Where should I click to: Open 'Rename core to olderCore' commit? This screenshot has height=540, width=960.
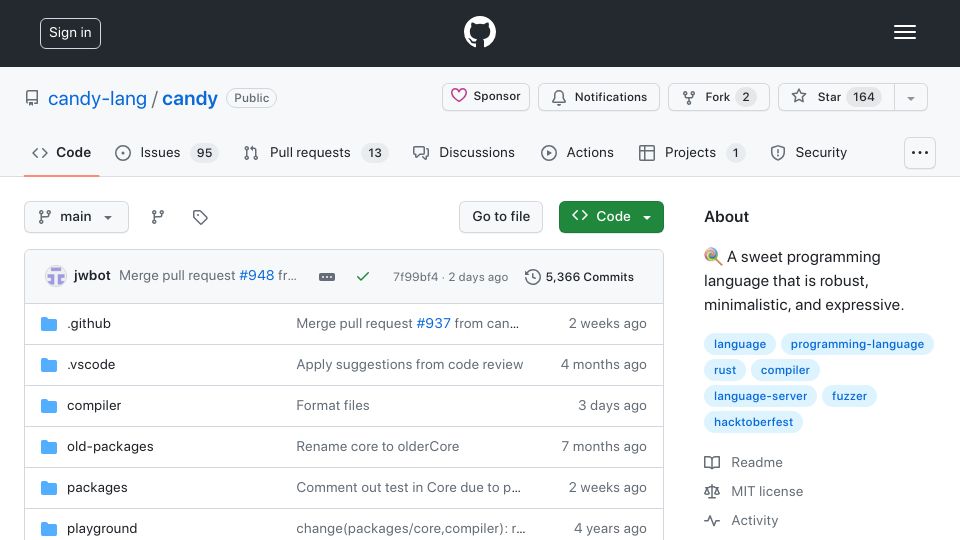coord(378,446)
